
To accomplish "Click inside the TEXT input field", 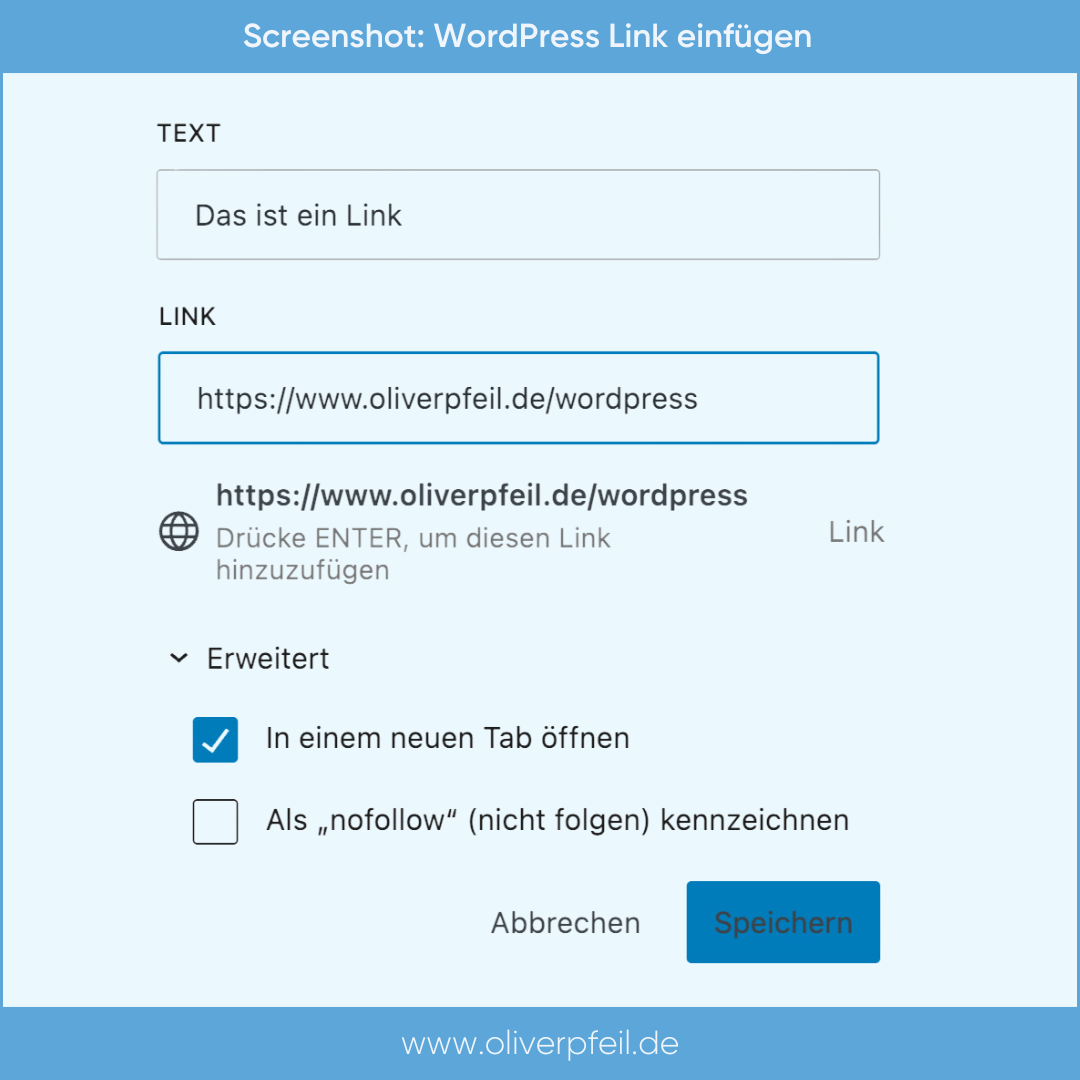I will tap(518, 214).
